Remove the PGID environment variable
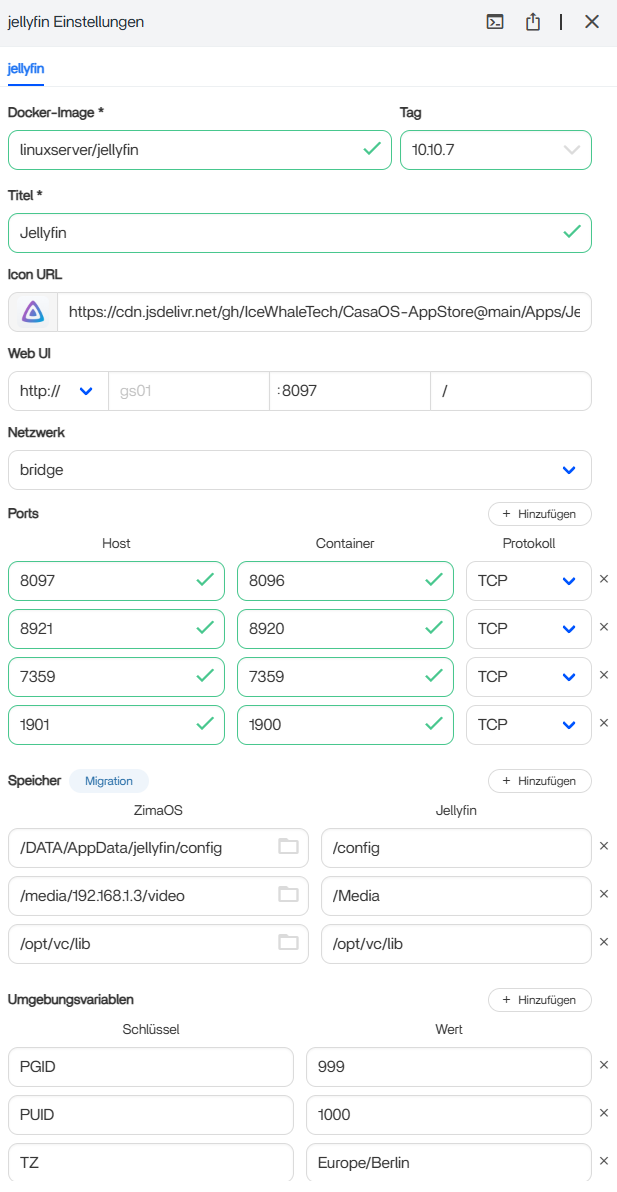The image size is (617, 1192). click(x=603, y=1065)
